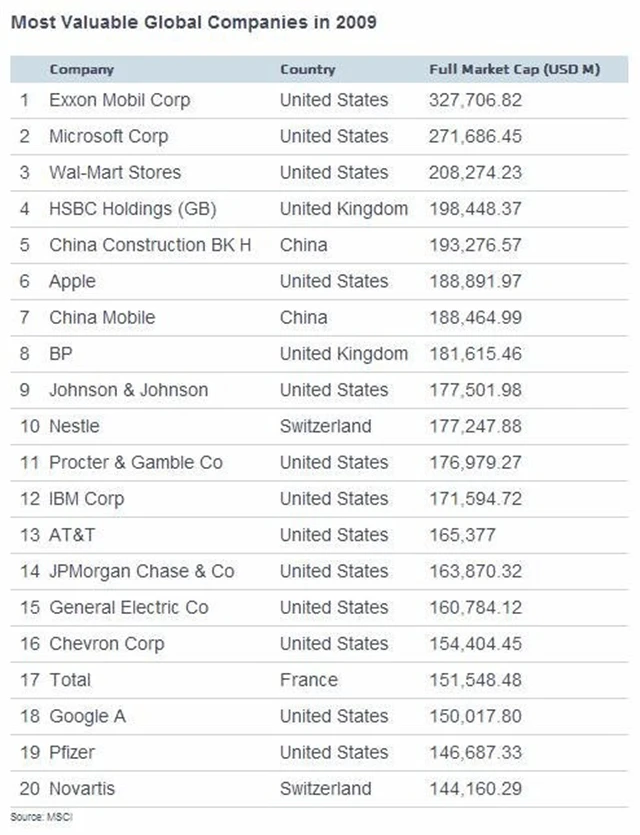The image size is (640, 835).
Task: Click the Country column header
Action: tap(307, 70)
